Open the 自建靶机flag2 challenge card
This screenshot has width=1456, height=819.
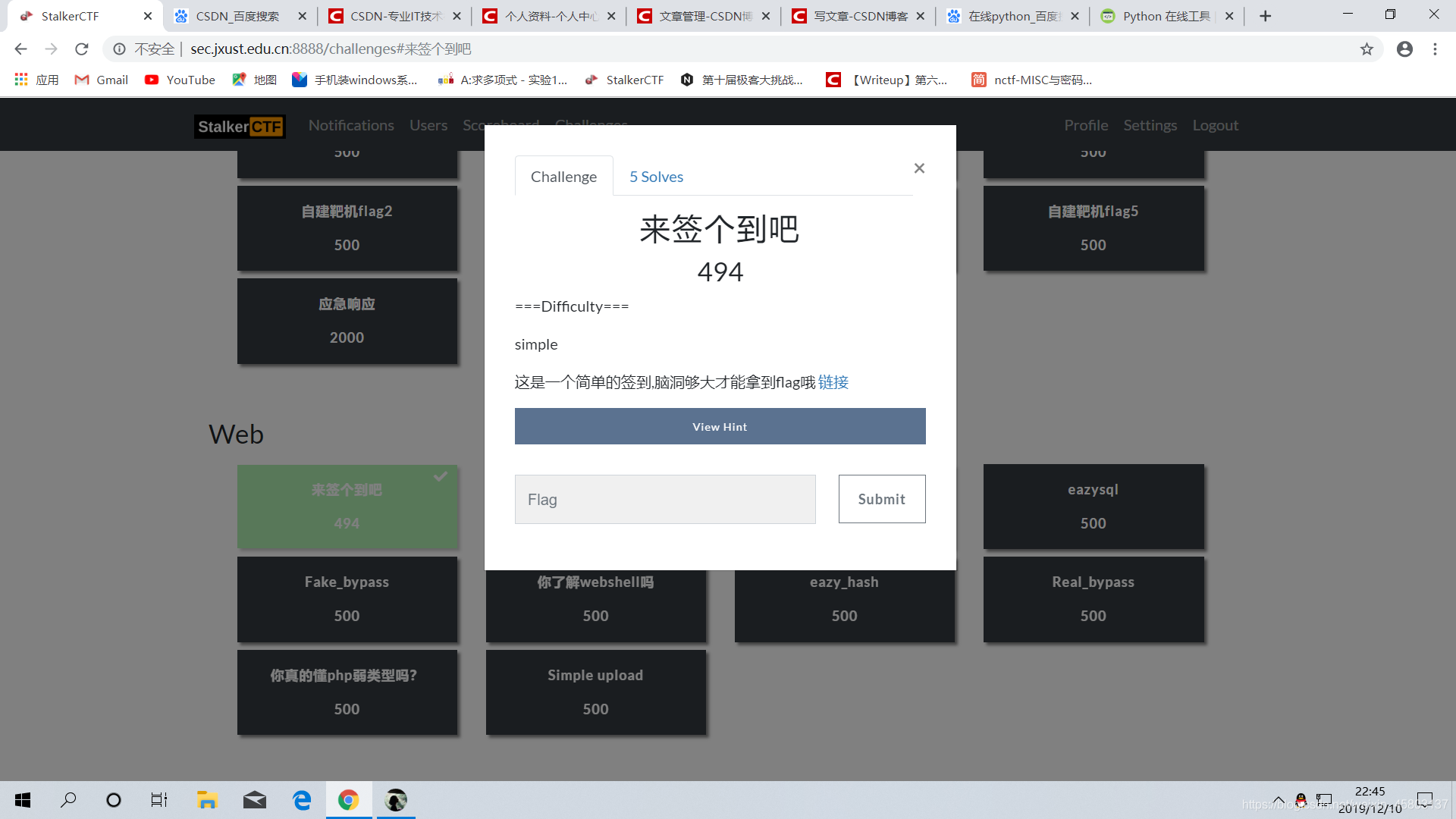click(347, 228)
